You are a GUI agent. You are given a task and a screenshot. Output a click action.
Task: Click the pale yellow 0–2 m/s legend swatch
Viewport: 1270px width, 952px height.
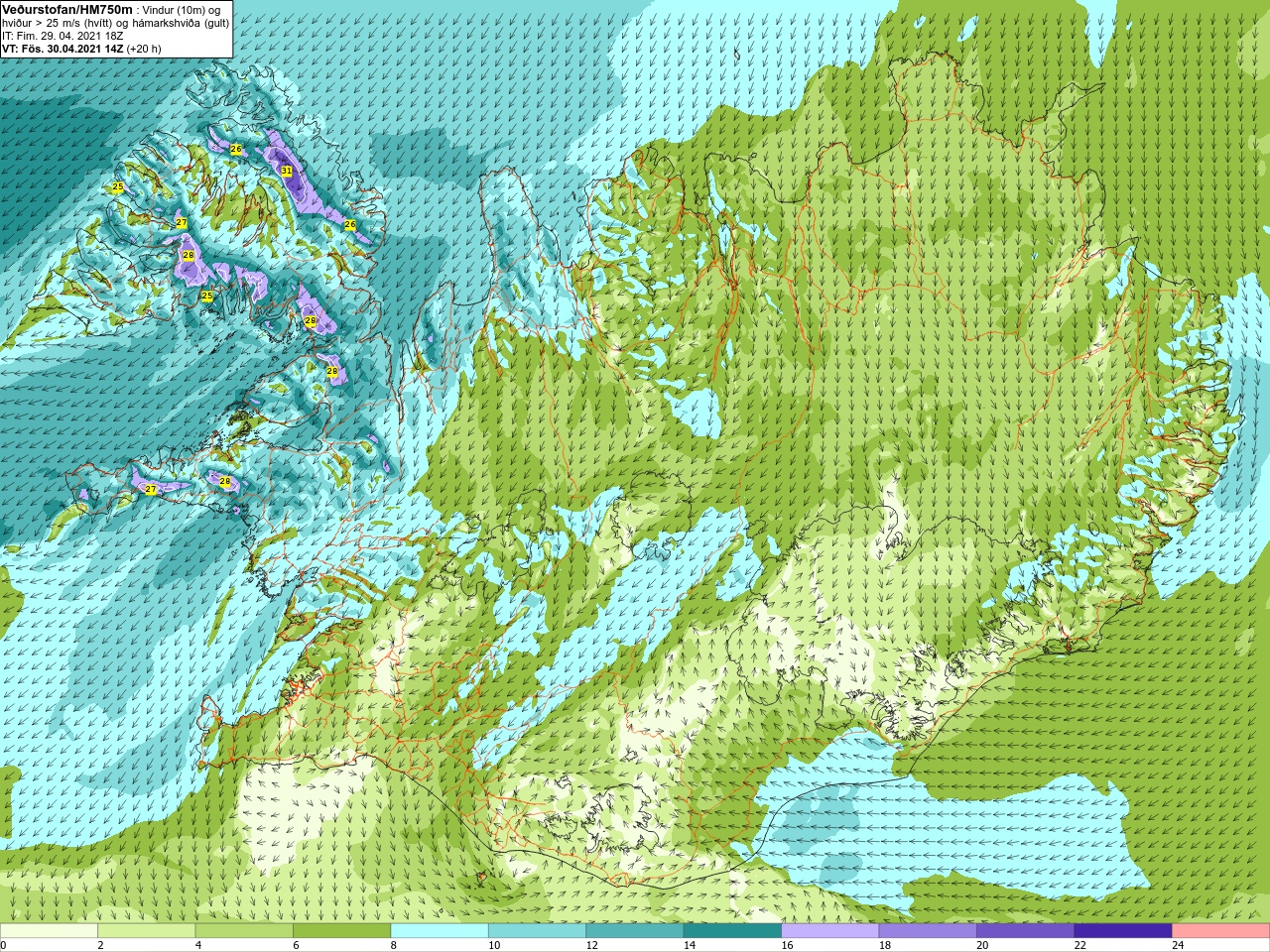point(49,931)
